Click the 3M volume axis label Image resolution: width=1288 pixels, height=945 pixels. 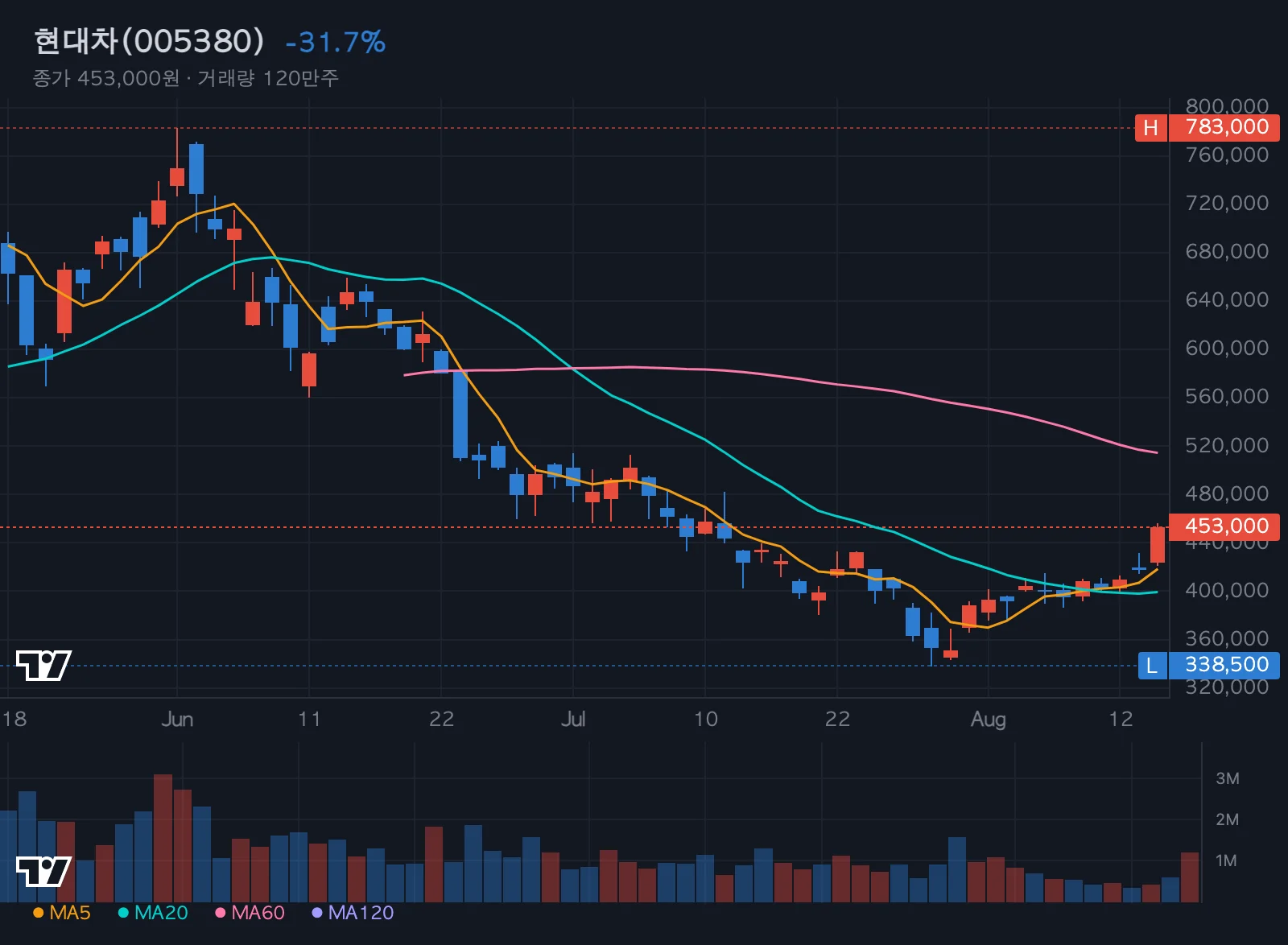[x=1227, y=778]
